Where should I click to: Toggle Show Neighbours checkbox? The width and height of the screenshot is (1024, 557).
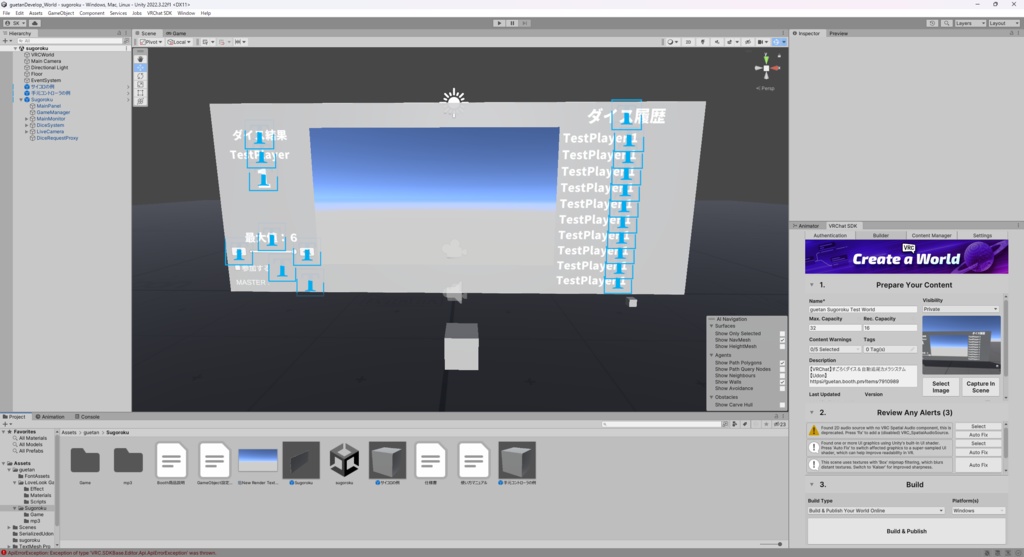click(782, 376)
